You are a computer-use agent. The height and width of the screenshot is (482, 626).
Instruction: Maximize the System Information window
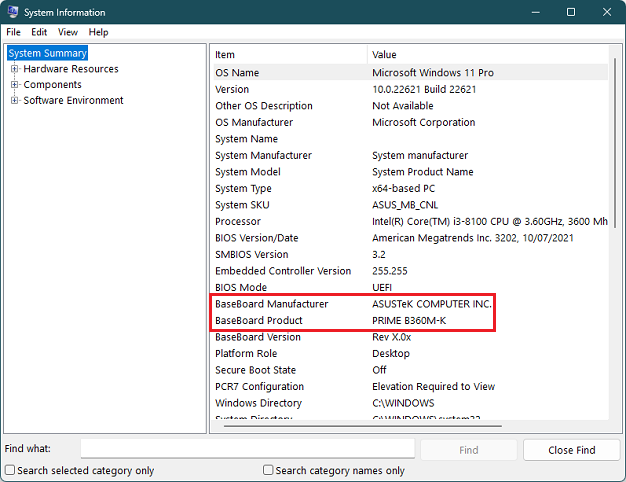pyautogui.click(x=571, y=12)
